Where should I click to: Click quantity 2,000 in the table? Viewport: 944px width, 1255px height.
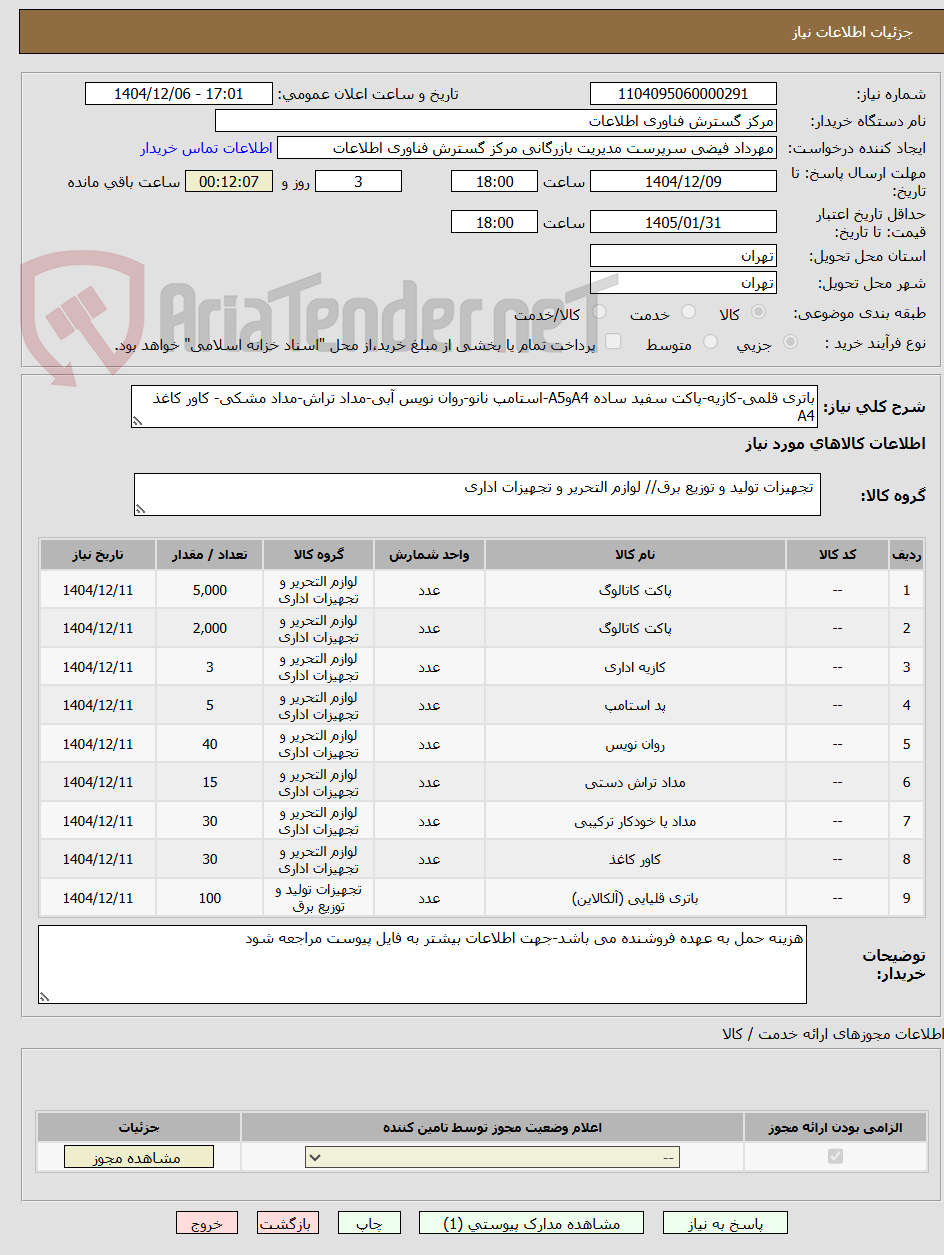tap(210, 629)
